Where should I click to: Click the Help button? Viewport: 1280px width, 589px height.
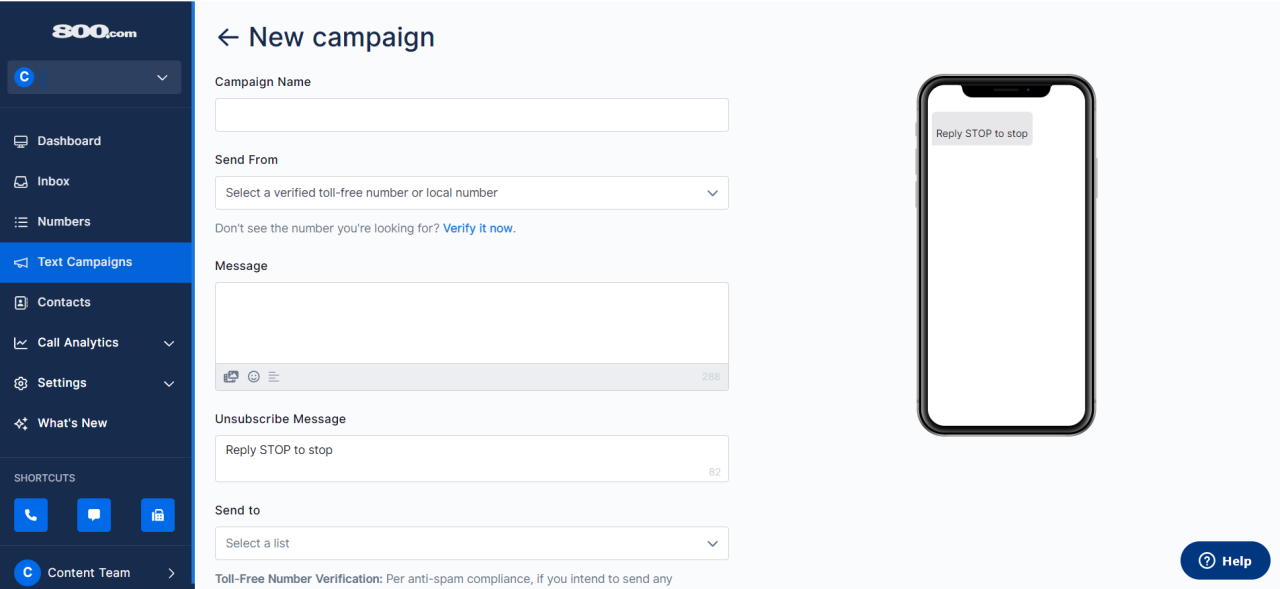point(1225,561)
